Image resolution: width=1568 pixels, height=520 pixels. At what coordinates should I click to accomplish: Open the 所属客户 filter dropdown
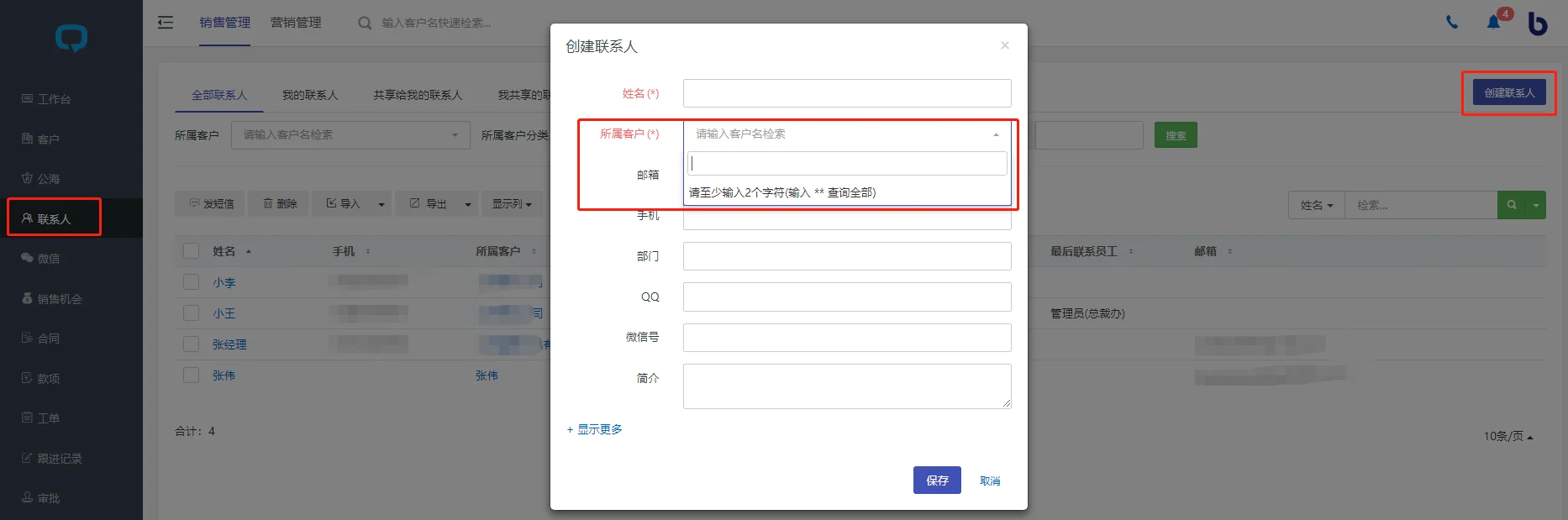point(350,135)
